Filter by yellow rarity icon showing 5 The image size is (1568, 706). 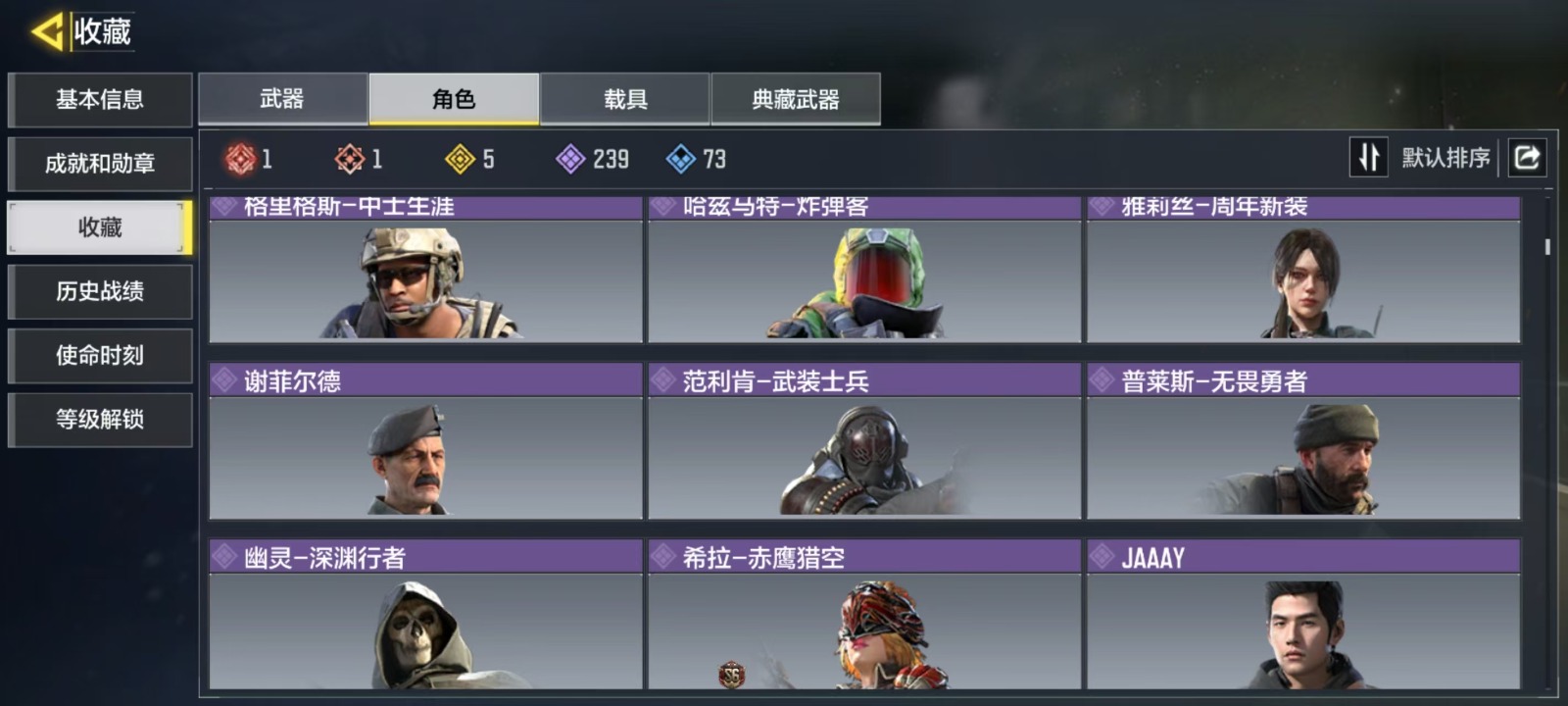[460, 158]
